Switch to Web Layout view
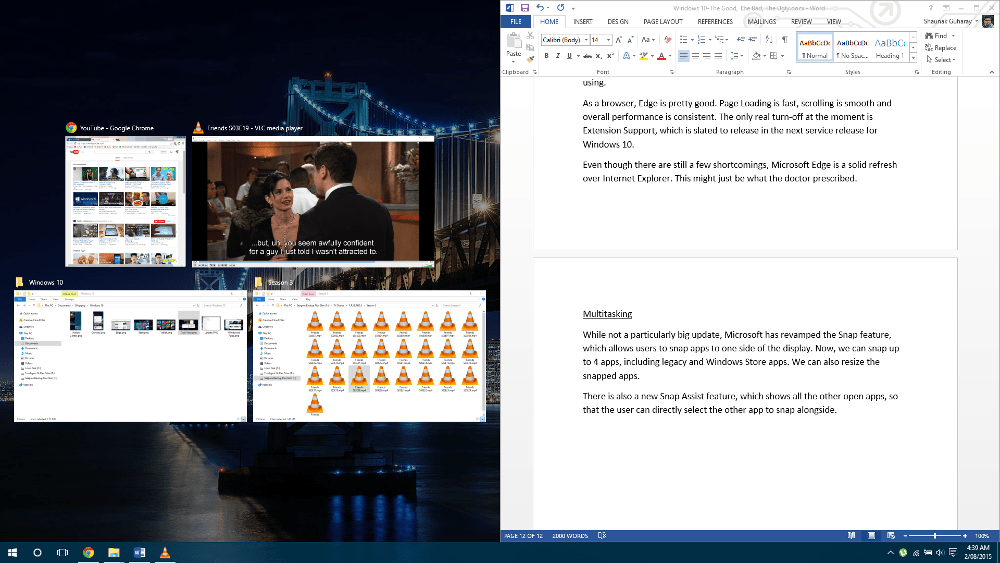Image resolution: width=1000 pixels, height=563 pixels. [x=891, y=536]
